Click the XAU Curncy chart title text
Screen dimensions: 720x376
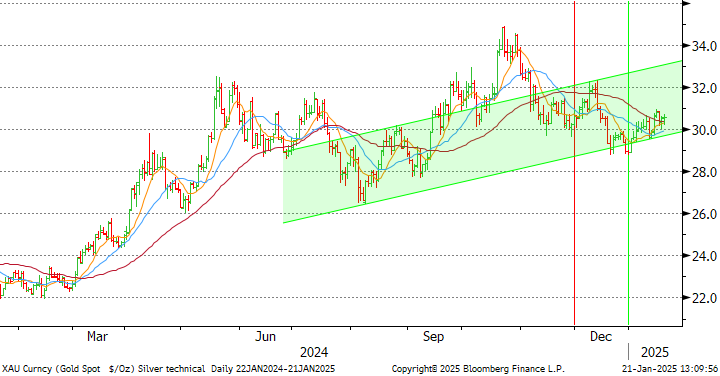point(103,369)
